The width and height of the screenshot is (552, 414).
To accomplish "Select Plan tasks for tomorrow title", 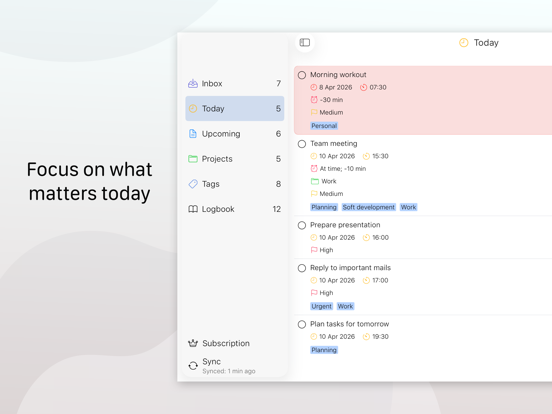I will [349, 324].
